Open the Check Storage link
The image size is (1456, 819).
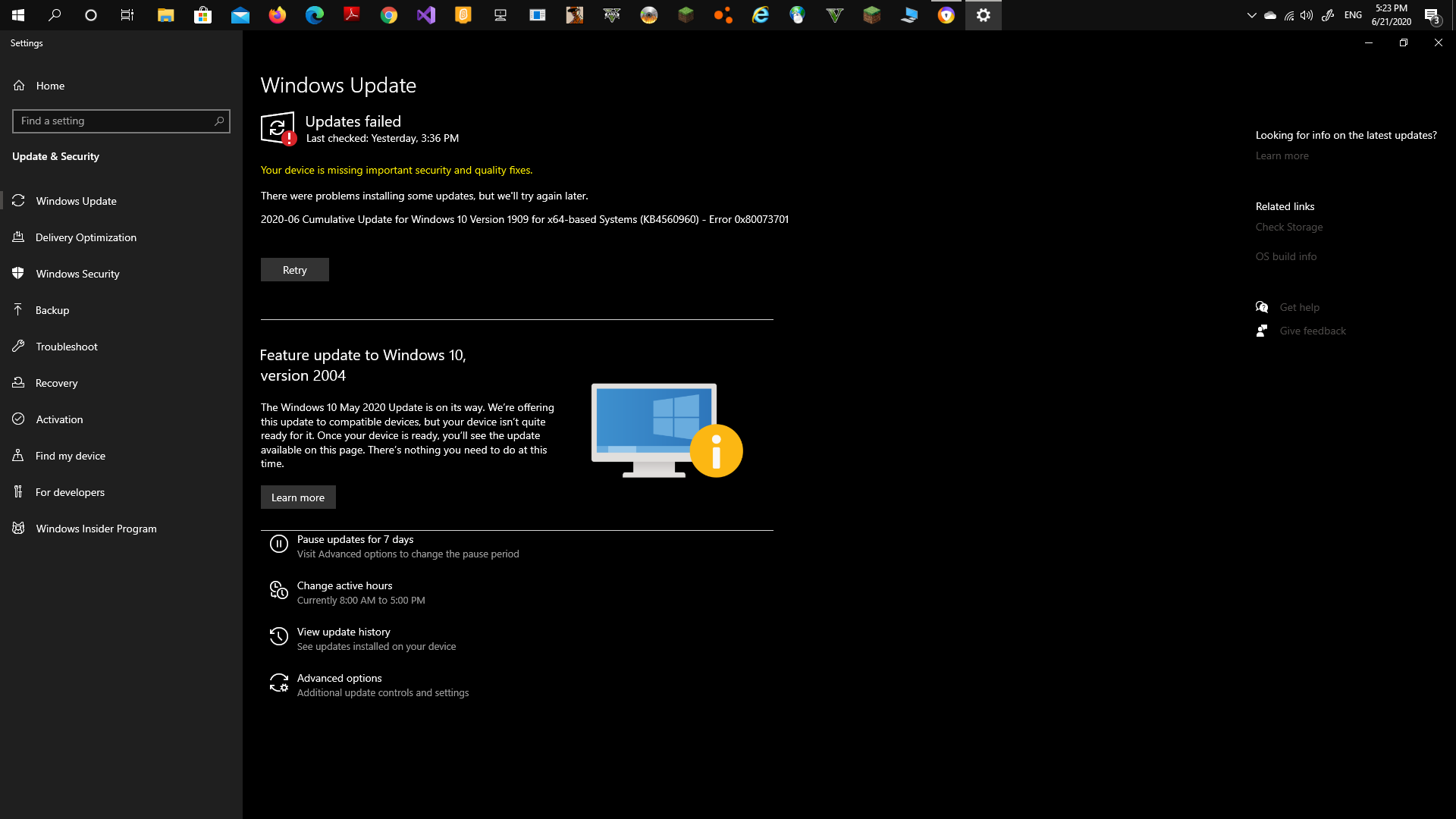(x=1289, y=227)
